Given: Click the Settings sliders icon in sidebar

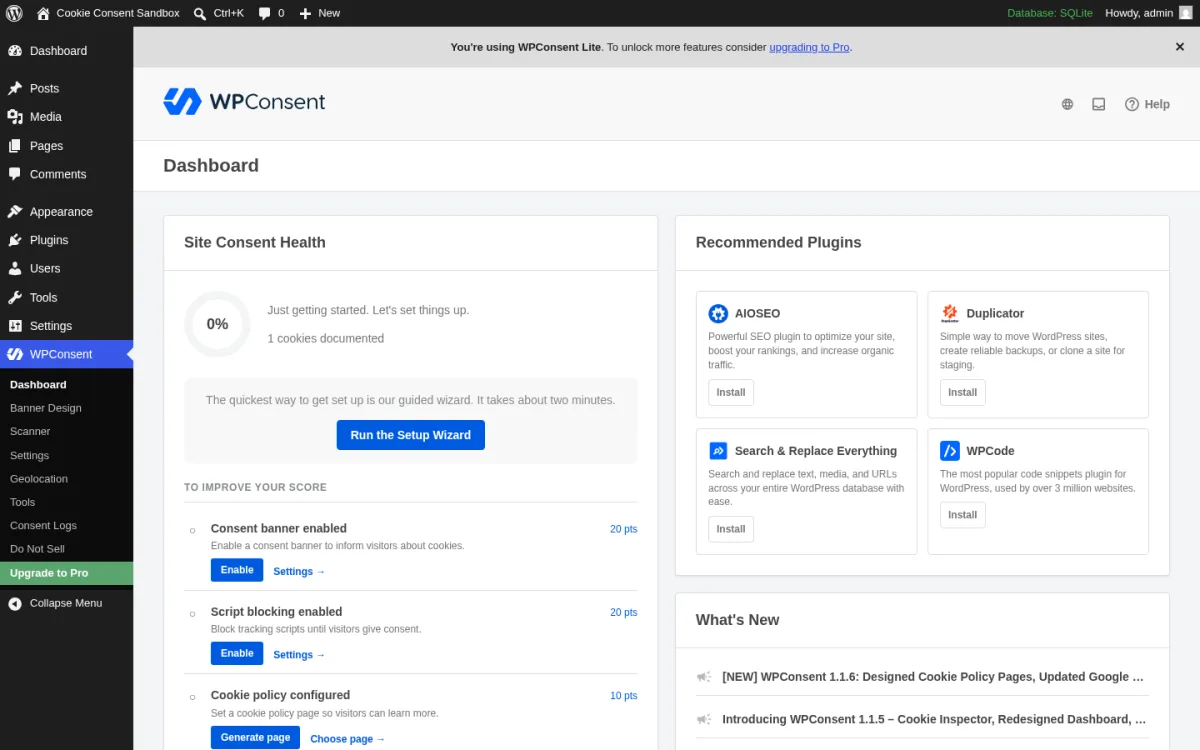Looking at the screenshot, I should 15,326.
